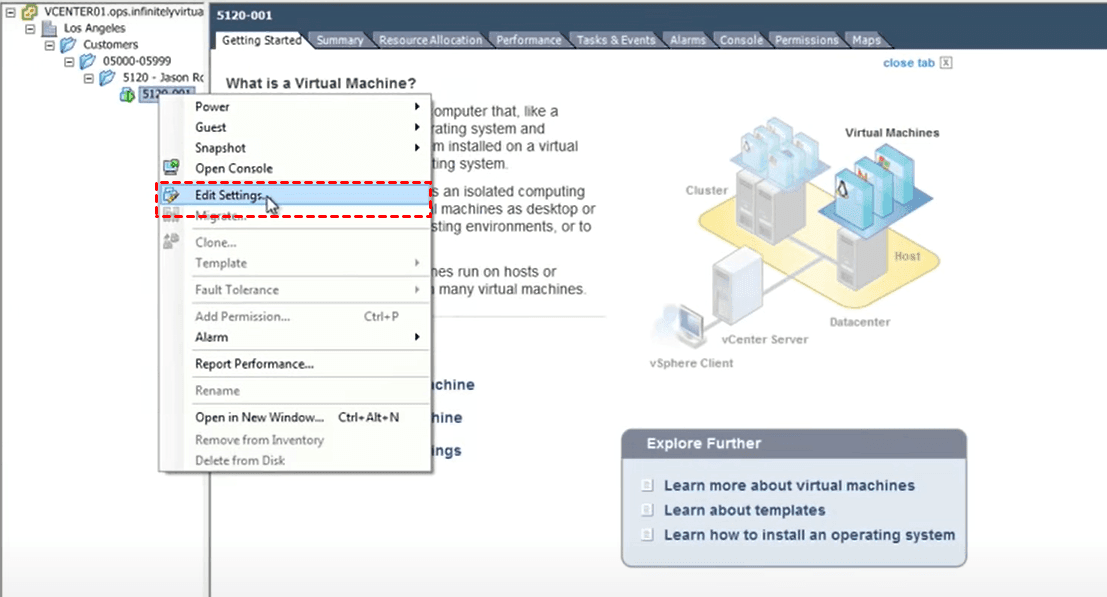Open the Power submenu
The image size is (1107, 597).
coord(295,107)
